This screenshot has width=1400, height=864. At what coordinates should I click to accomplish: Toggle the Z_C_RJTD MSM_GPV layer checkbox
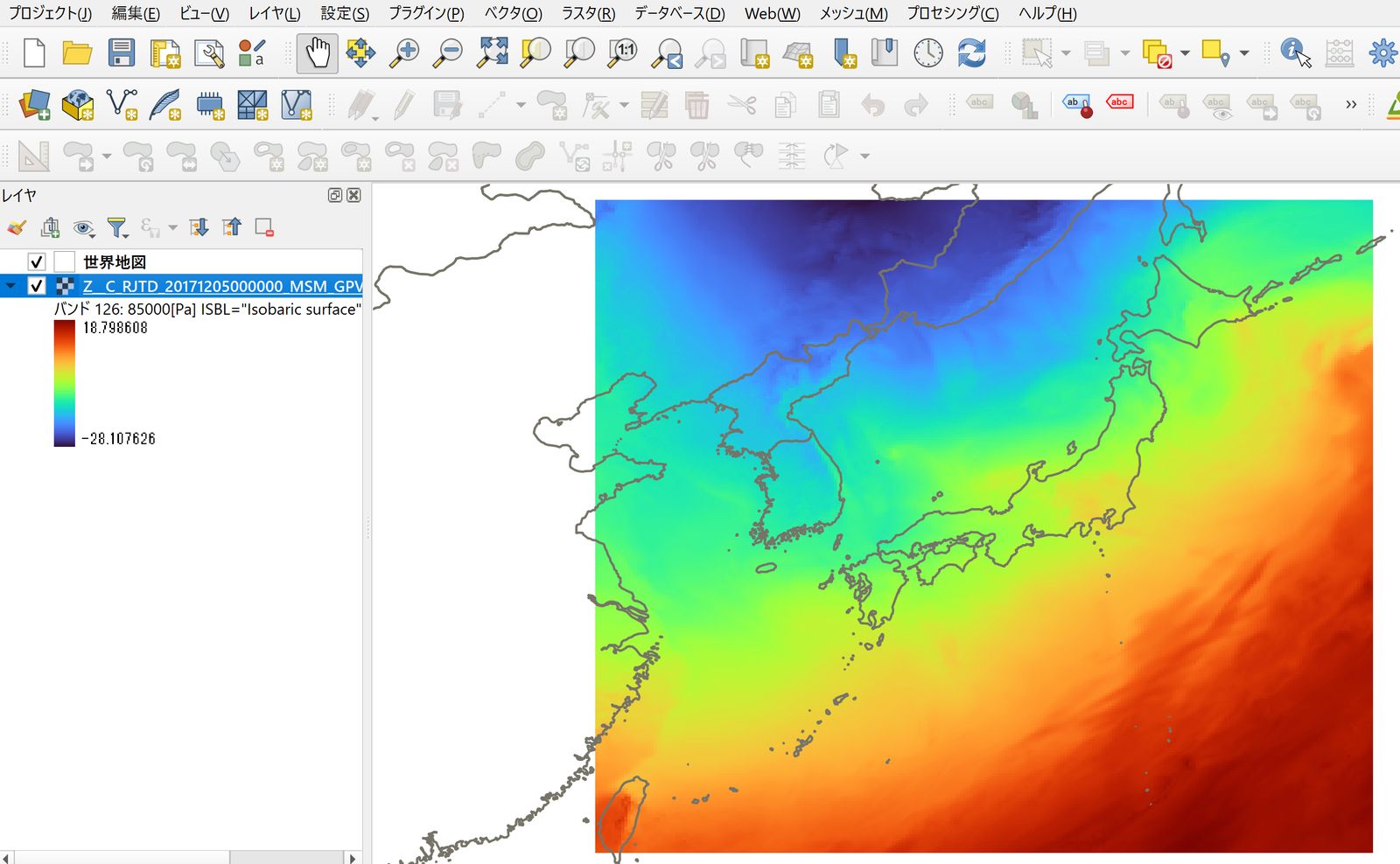coord(37,286)
